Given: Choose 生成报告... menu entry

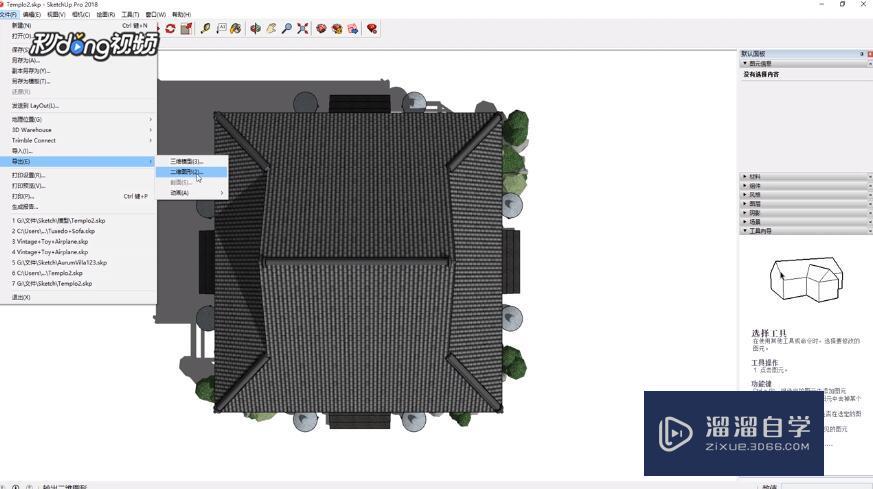Looking at the screenshot, I should (79, 207).
